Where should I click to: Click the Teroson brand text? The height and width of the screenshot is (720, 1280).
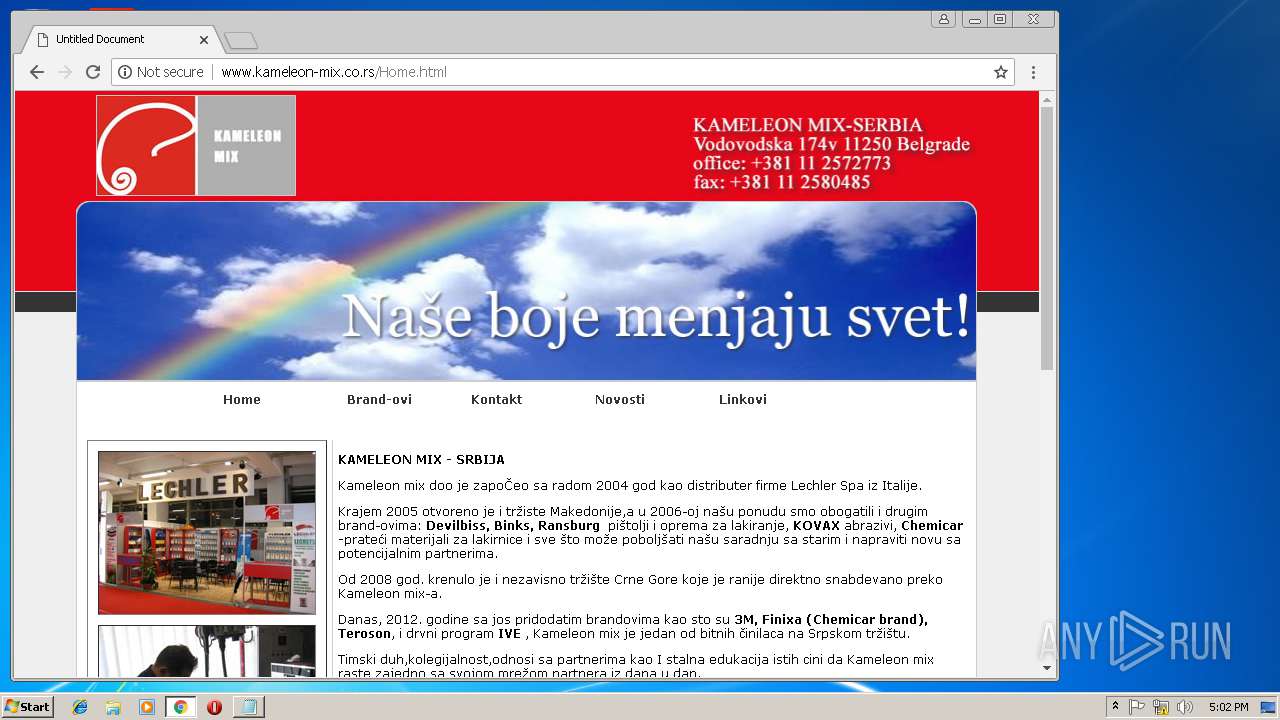[365, 633]
